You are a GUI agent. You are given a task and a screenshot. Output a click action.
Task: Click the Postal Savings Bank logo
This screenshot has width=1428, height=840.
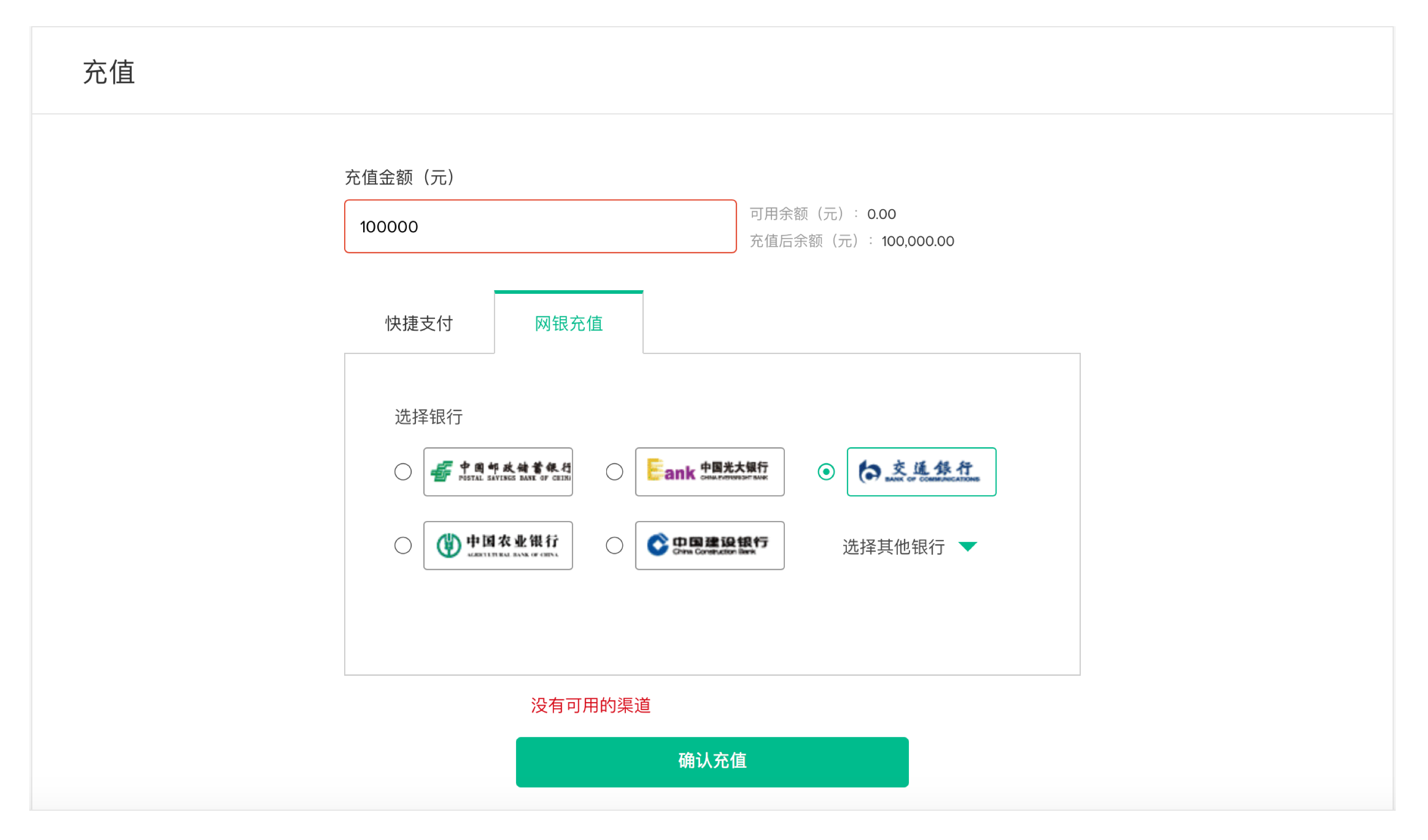click(x=498, y=472)
